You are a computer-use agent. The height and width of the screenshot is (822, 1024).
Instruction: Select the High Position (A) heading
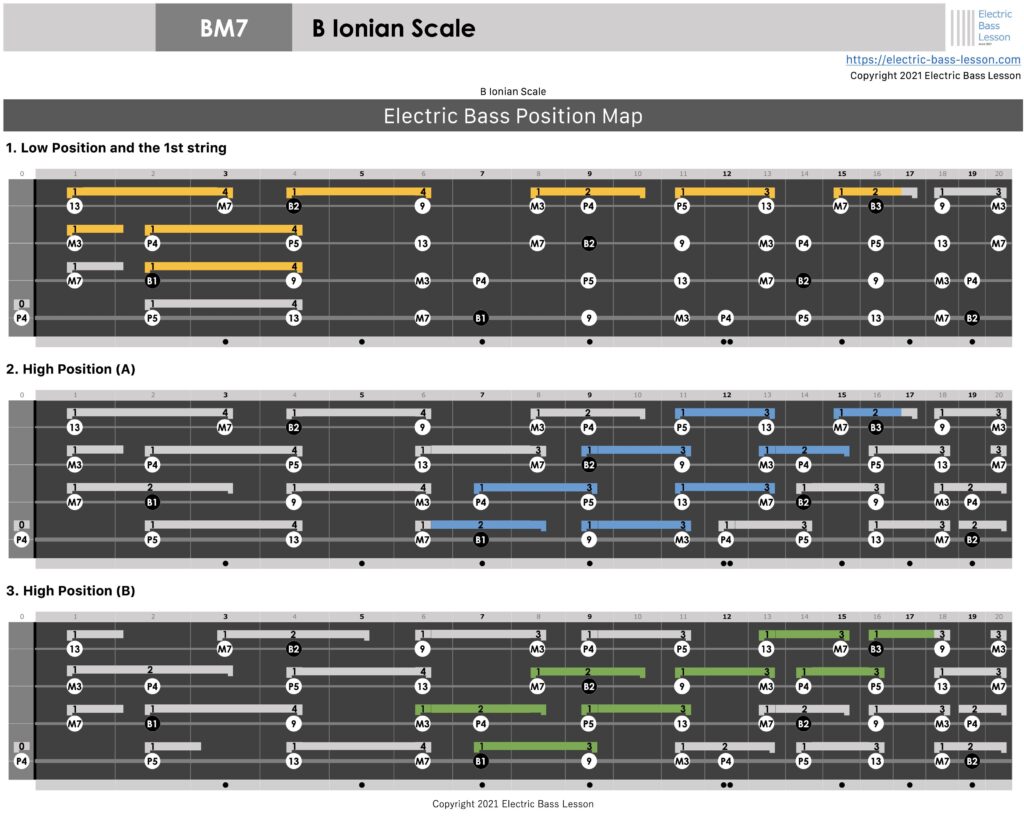(x=70, y=369)
